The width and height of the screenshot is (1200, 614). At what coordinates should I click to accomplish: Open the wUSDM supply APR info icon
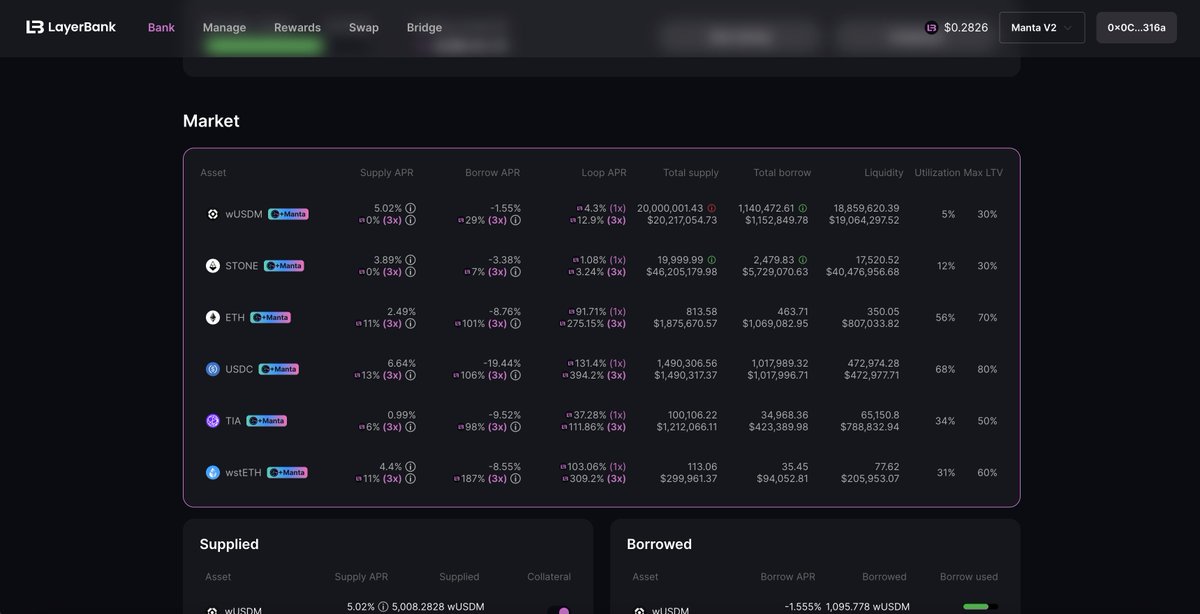coord(410,208)
